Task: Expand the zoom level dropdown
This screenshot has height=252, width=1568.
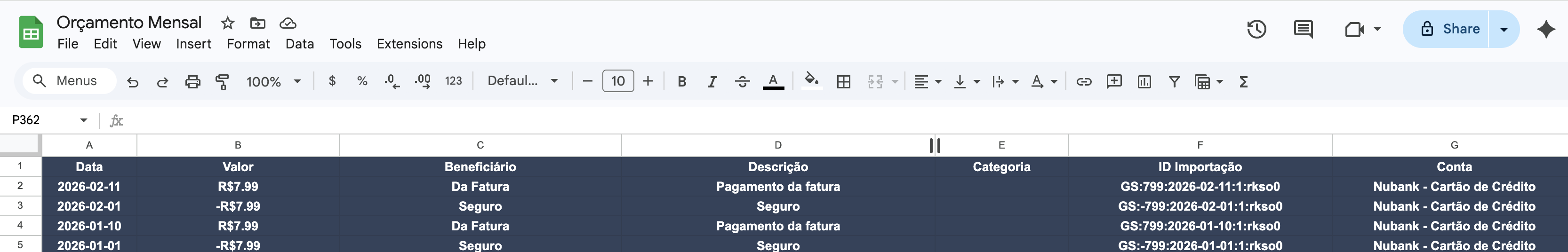Action: (x=273, y=81)
